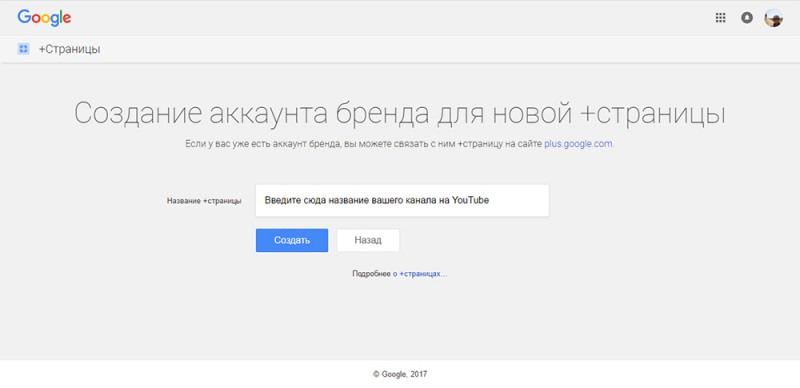Open the +Страницы header label
Image resolution: width=800 pixels, height=388 pixels.
point(69,50)
